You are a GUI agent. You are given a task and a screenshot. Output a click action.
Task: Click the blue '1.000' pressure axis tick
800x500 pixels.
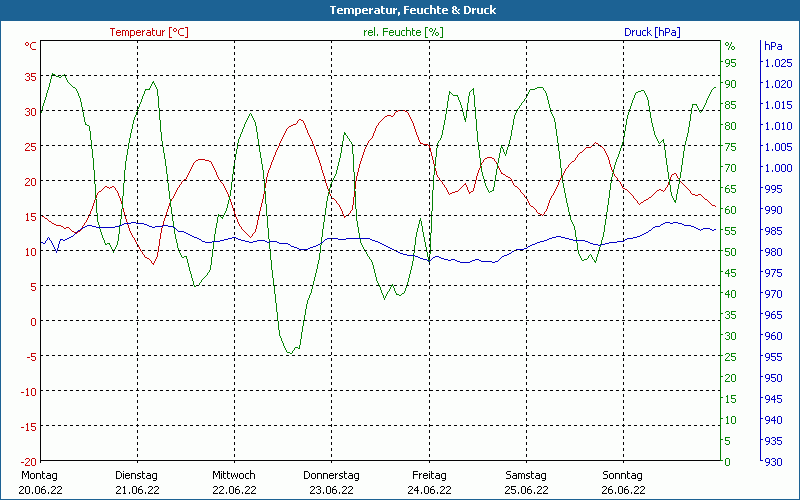778,168
